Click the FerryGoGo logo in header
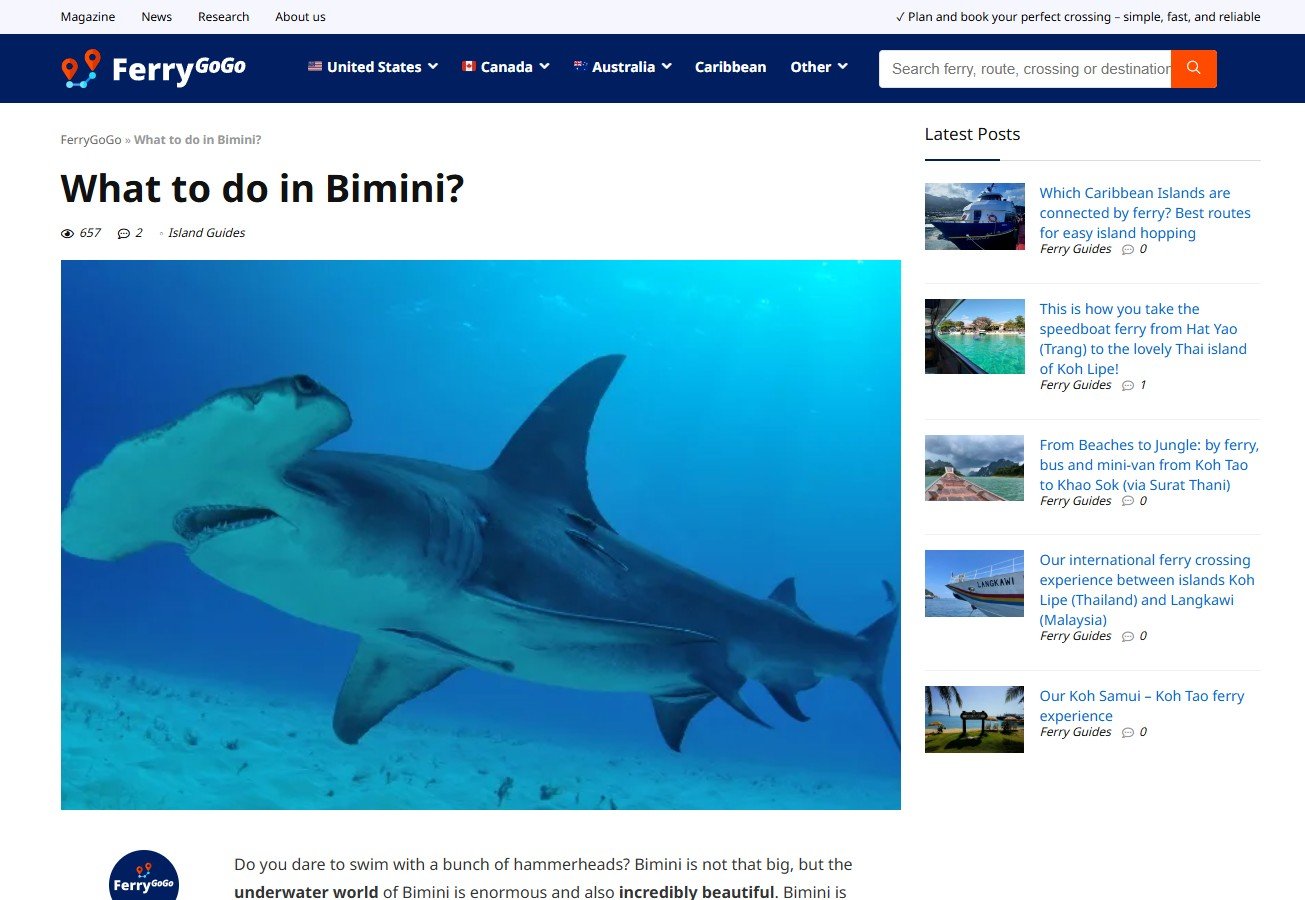The width and height of the screenshot is (1305, 900). click(x=153, y=68)
